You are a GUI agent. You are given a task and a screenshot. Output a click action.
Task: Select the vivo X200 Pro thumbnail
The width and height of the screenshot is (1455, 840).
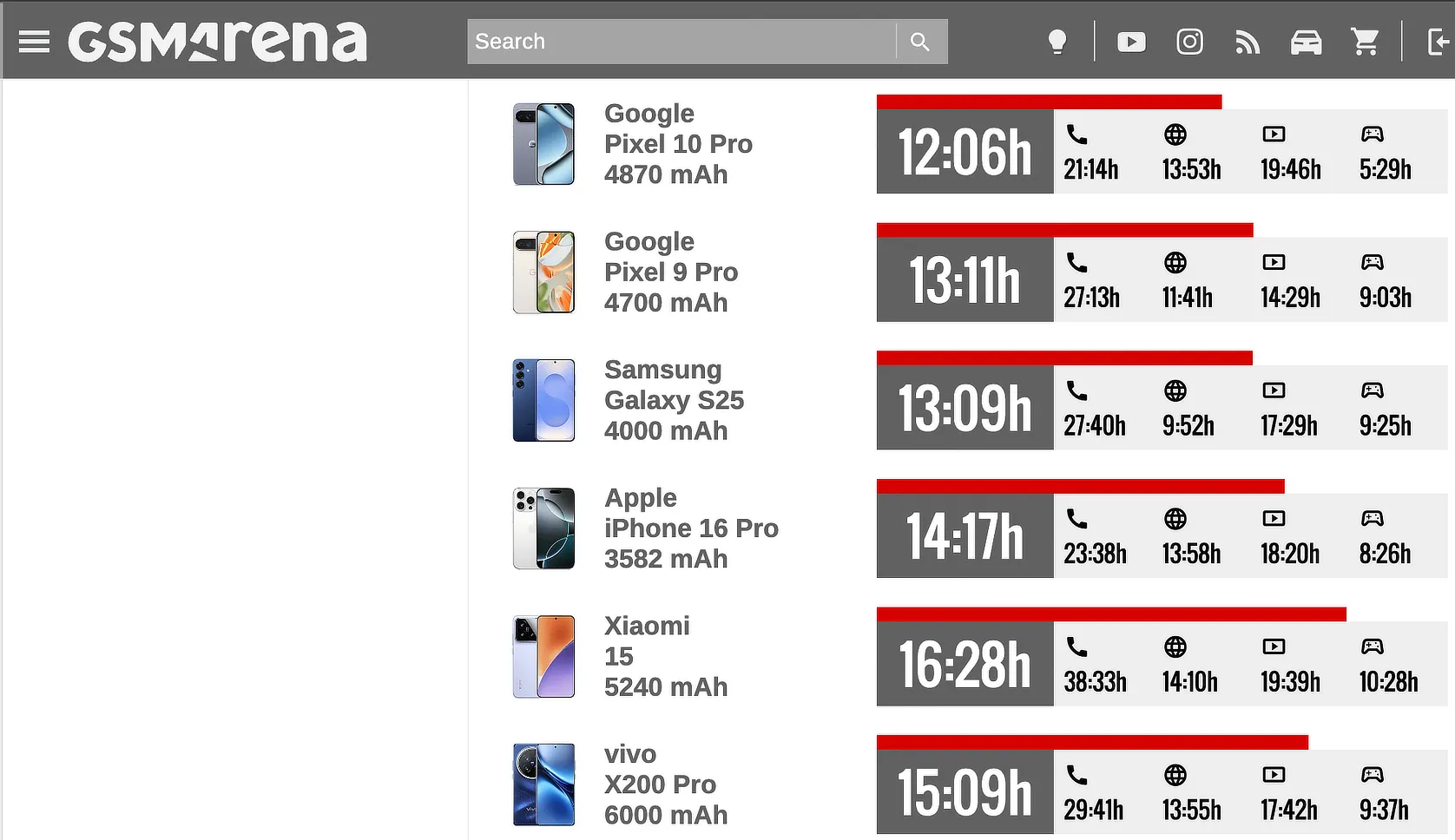click(543, 784)
